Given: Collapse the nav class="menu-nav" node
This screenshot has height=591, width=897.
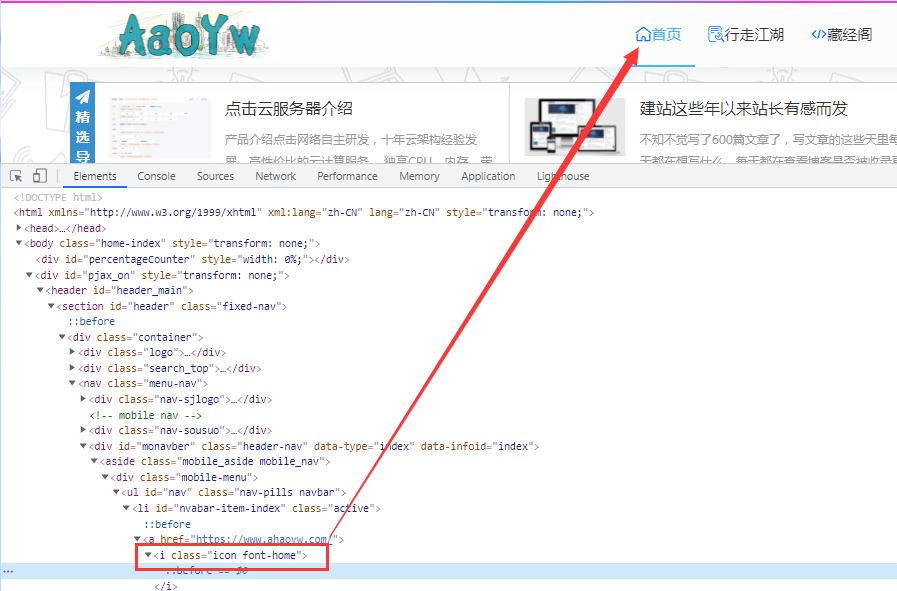Looking at the screenshot, I should pos(72,384).
